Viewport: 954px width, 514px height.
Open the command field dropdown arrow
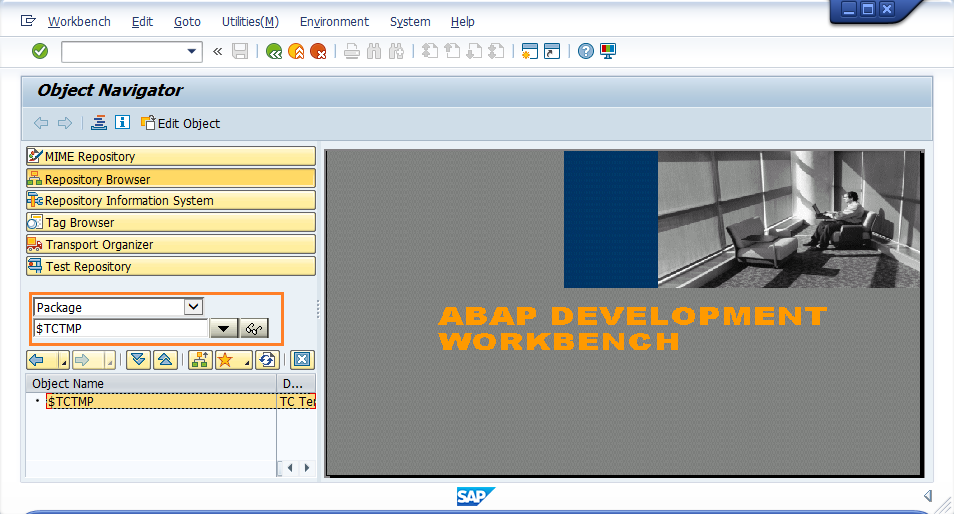192,52
